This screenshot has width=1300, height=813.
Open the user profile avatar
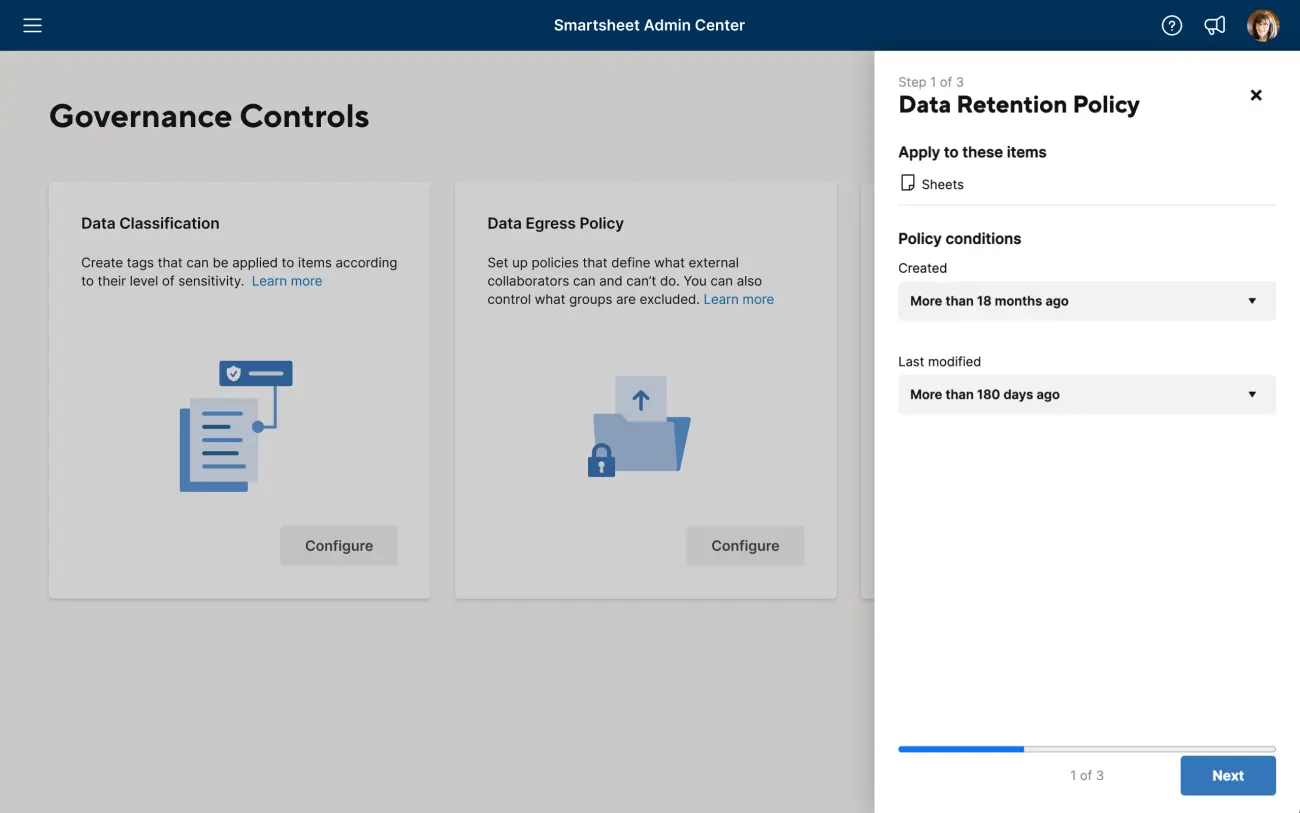(1262, 25)
